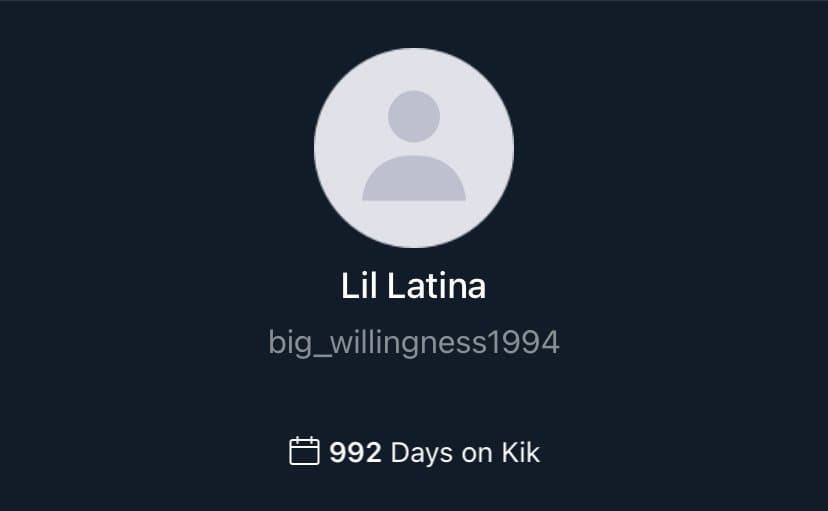Tap the head of avatar silhouette

point(413,116)
